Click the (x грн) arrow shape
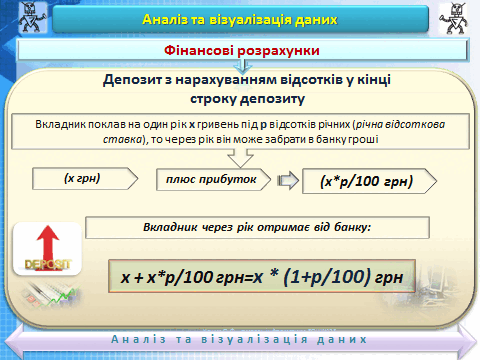Image resolution: width=480 pixels, height=360 pixels. point(85,179)
